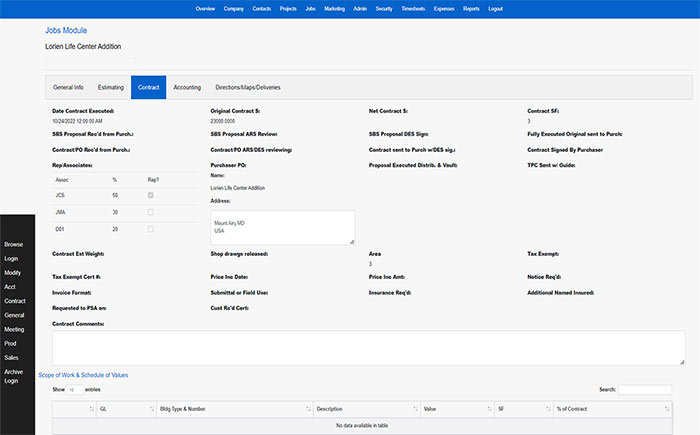Viewport: 700px width, 435px height.
Task: Open Marketing in the top navigation
Action: (x=334, y=8)
